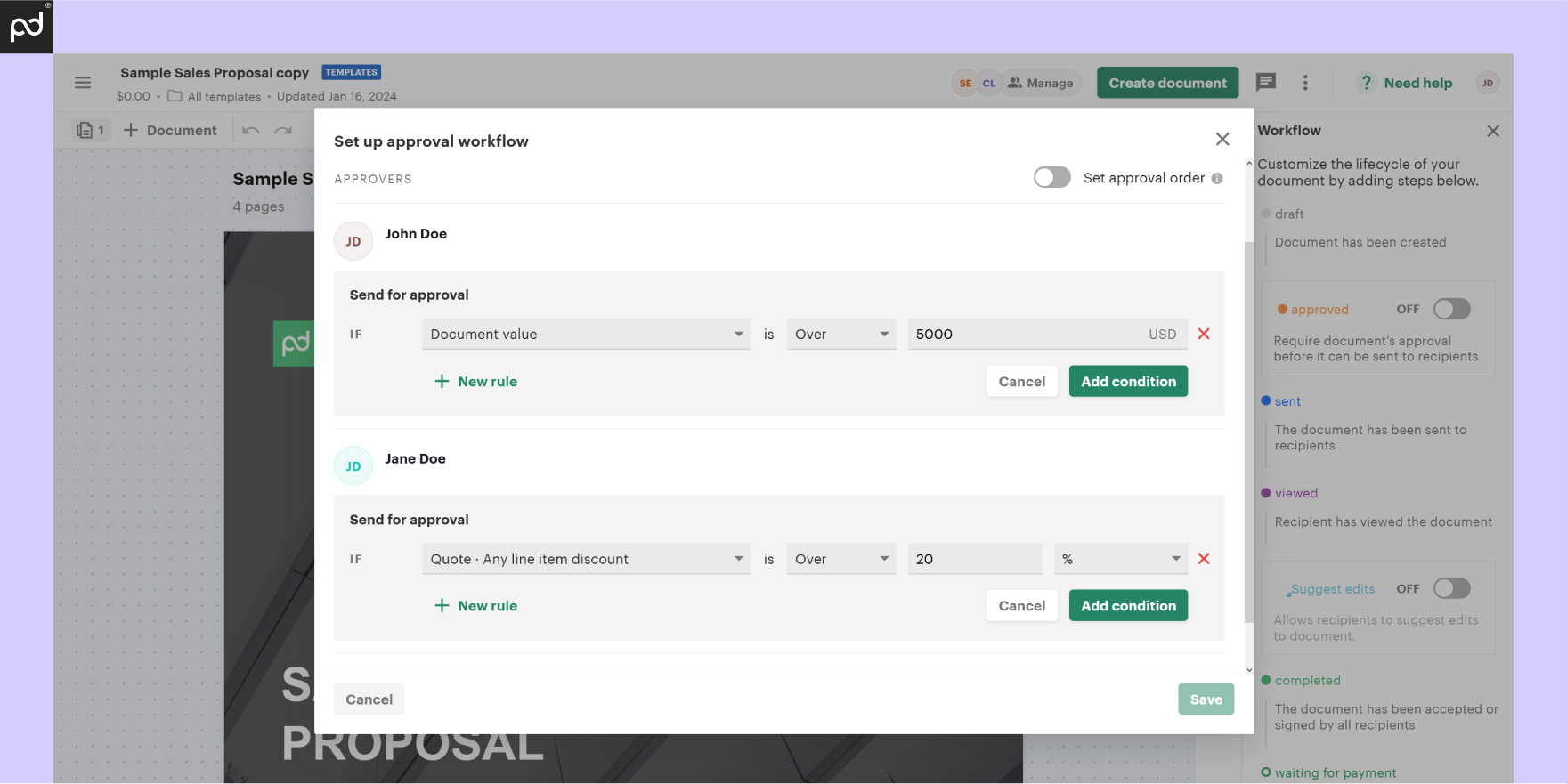Select the sent workflow step
This screenshot has height=784, width=1567.
[x=1287, y=401]
